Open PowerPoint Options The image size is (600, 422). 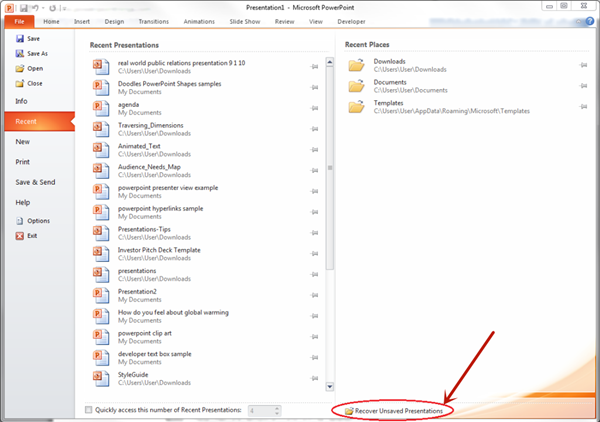tap(33, 221)
